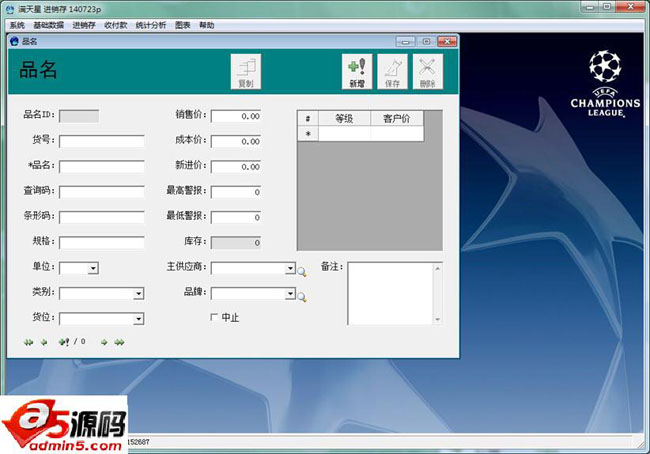Screen dimensions: 650x454
Task: Click the 客户价 column header
Action: click(x=397, y=119)
